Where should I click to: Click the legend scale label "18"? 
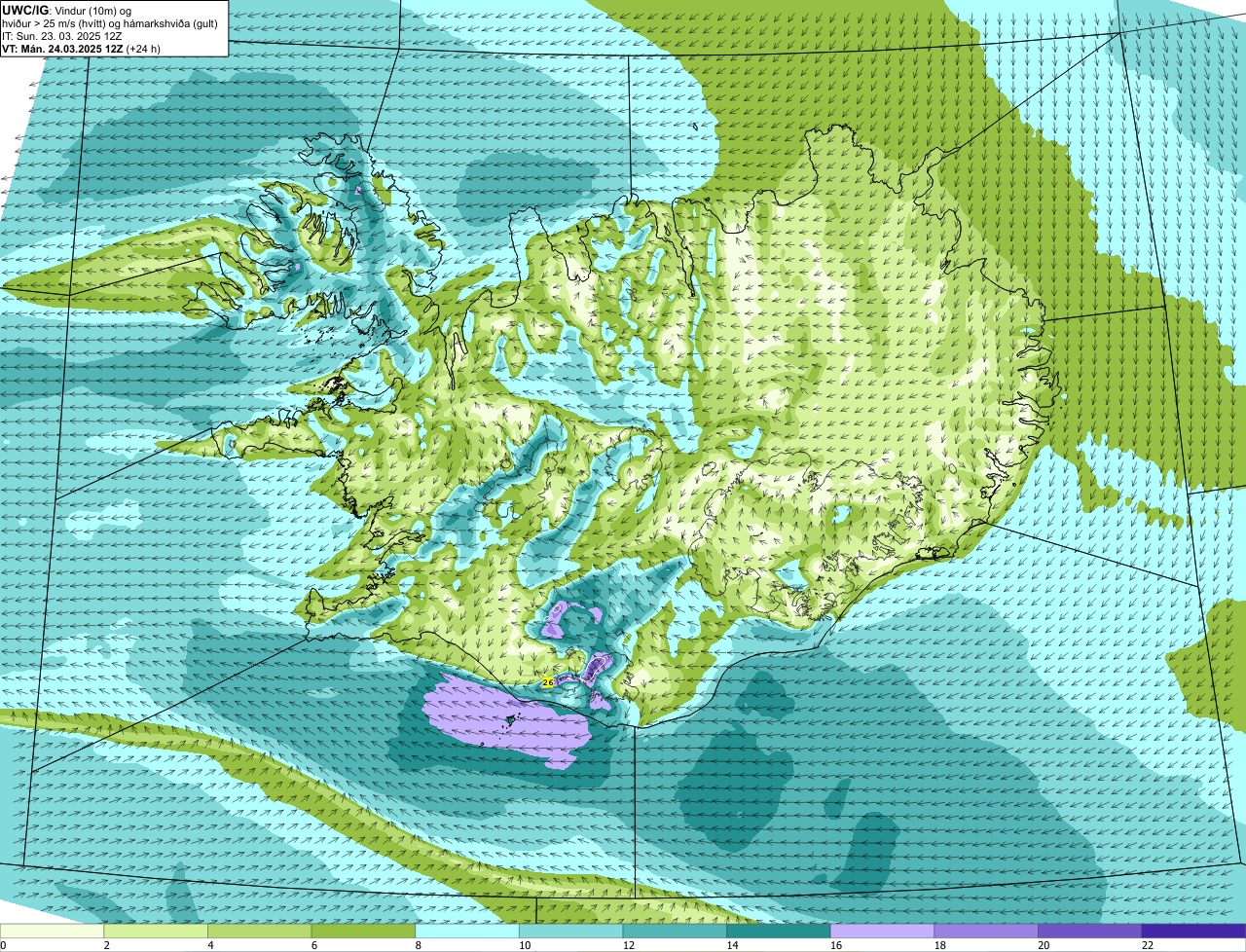[x=940, y=945]
